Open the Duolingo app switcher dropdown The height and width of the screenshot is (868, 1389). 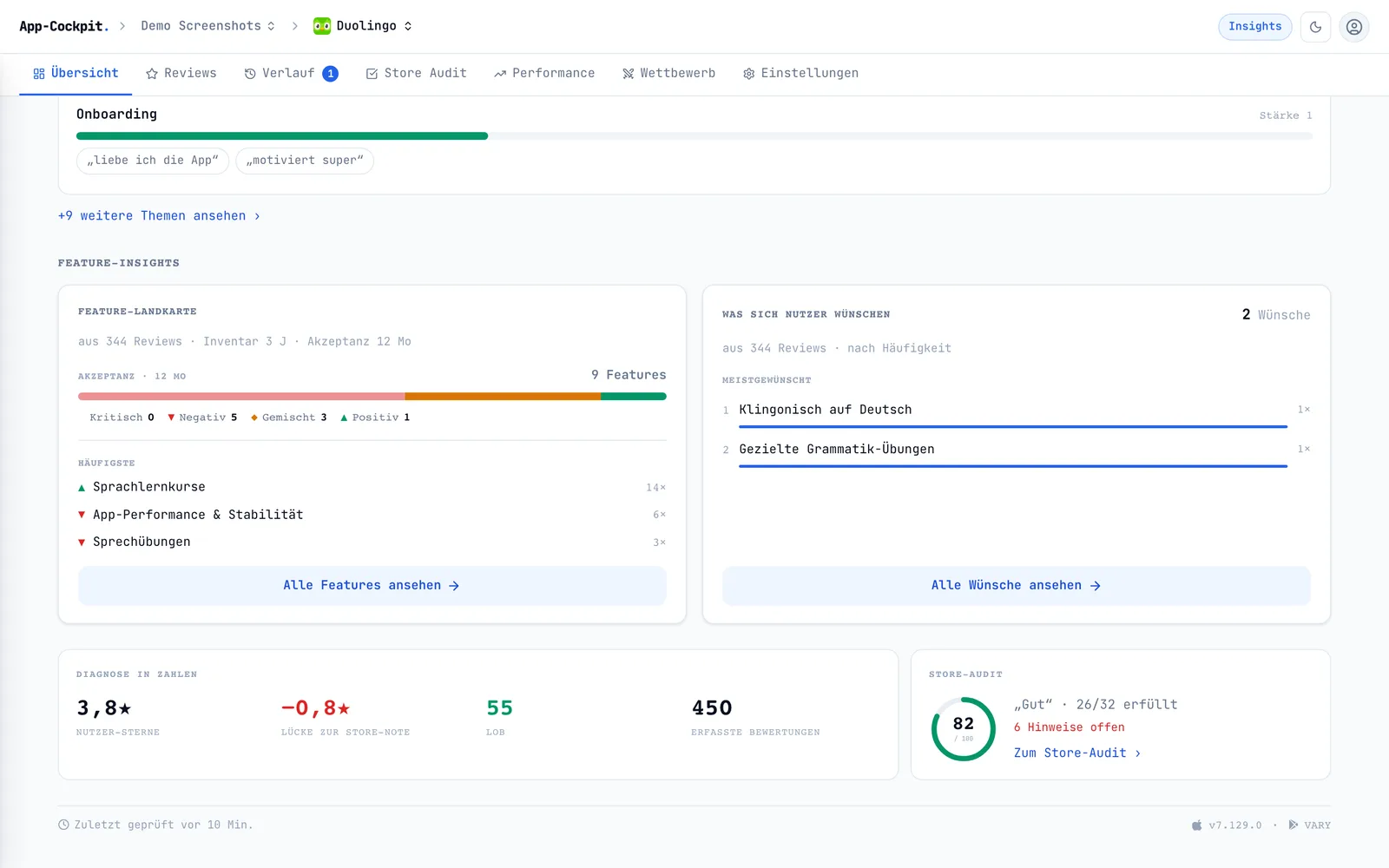tap(363, 26)
